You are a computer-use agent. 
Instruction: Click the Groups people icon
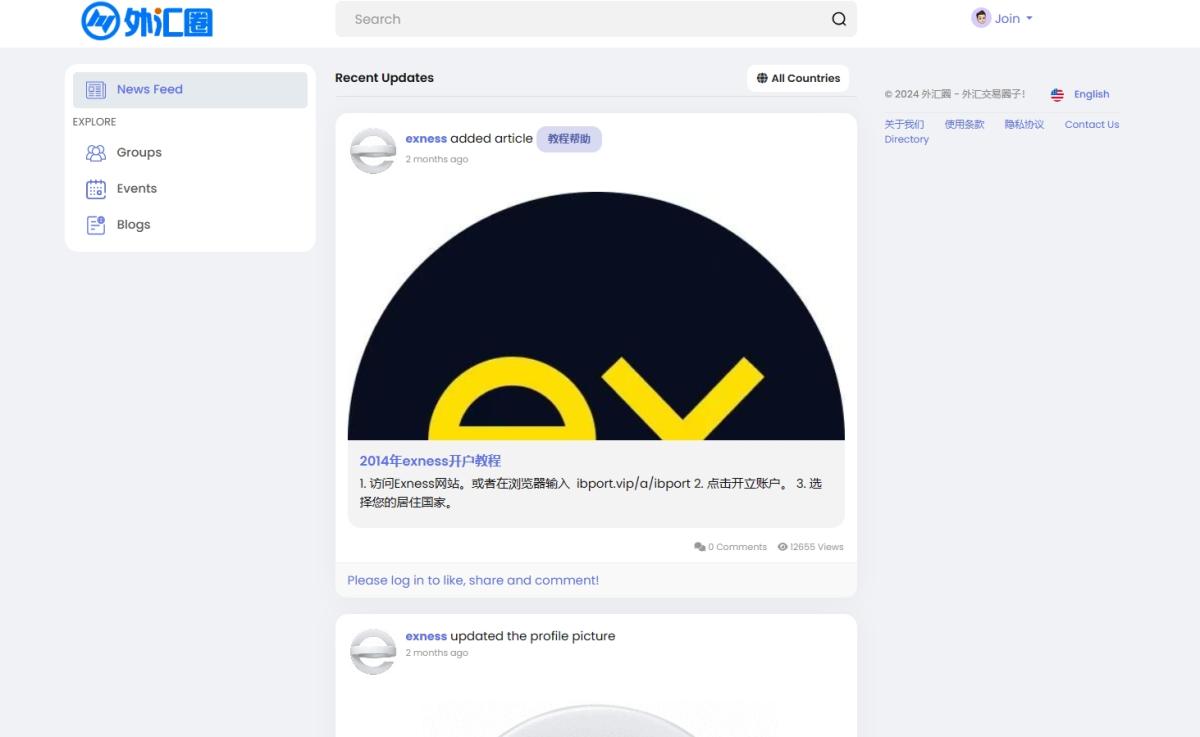click(96, 153)
